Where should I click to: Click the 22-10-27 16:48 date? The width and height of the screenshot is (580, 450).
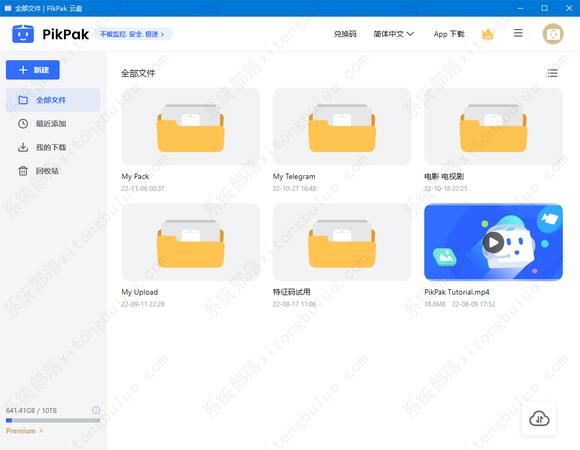pyautogui.click(x=294, y=189)
